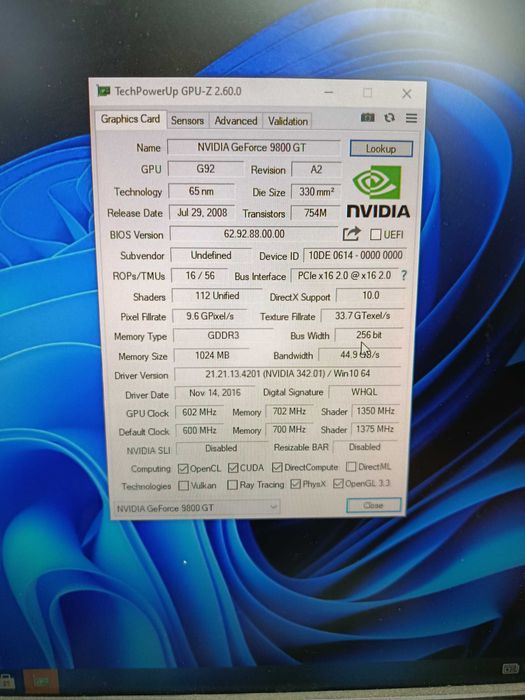Image resolution: width=525 pixels, height=700 pixels.
Task: Open the GPU selection dropdown at bottom
Action: point(196,508)
